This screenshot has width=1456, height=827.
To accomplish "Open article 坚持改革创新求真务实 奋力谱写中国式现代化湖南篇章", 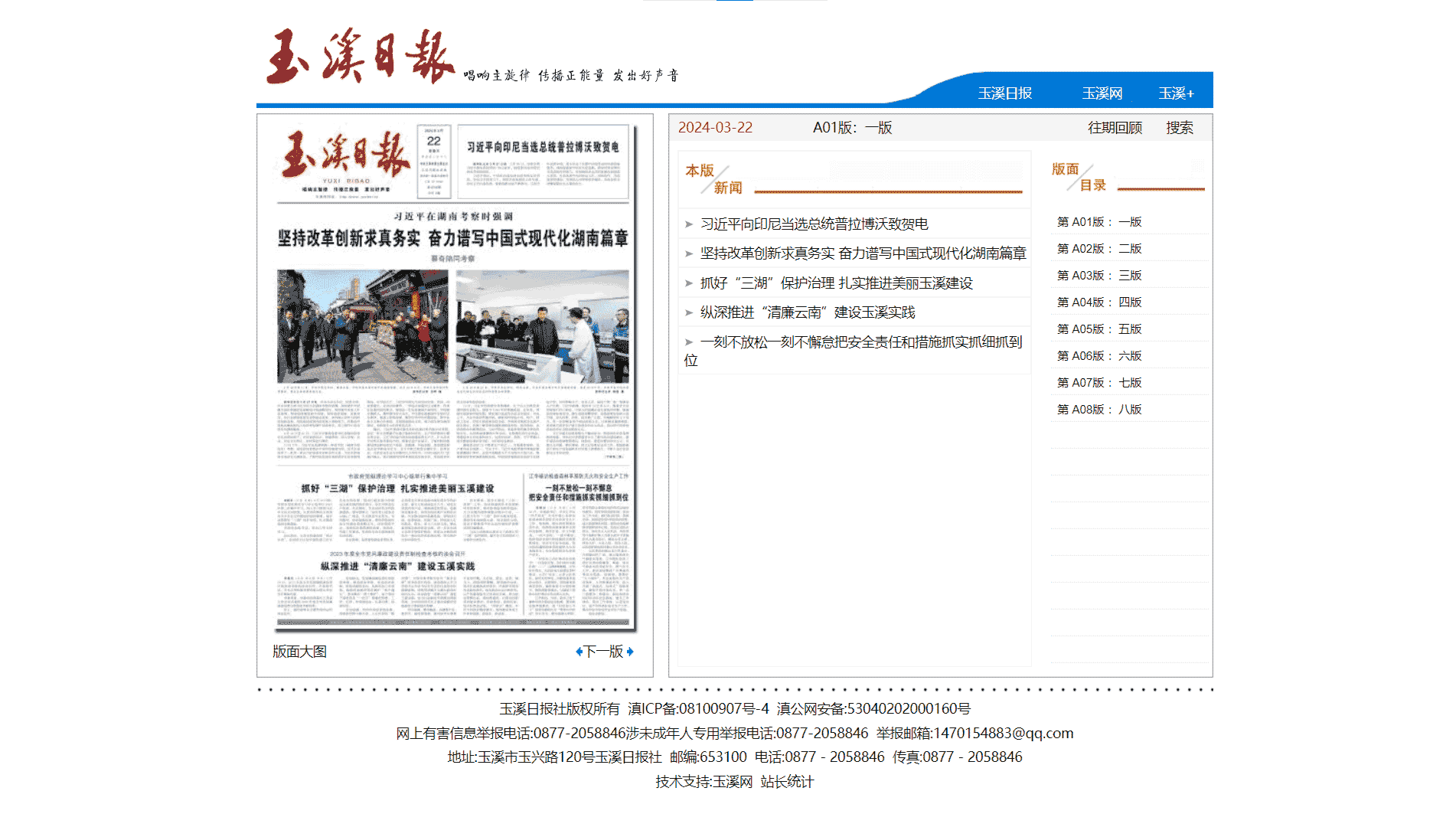I will click(863, 253).
